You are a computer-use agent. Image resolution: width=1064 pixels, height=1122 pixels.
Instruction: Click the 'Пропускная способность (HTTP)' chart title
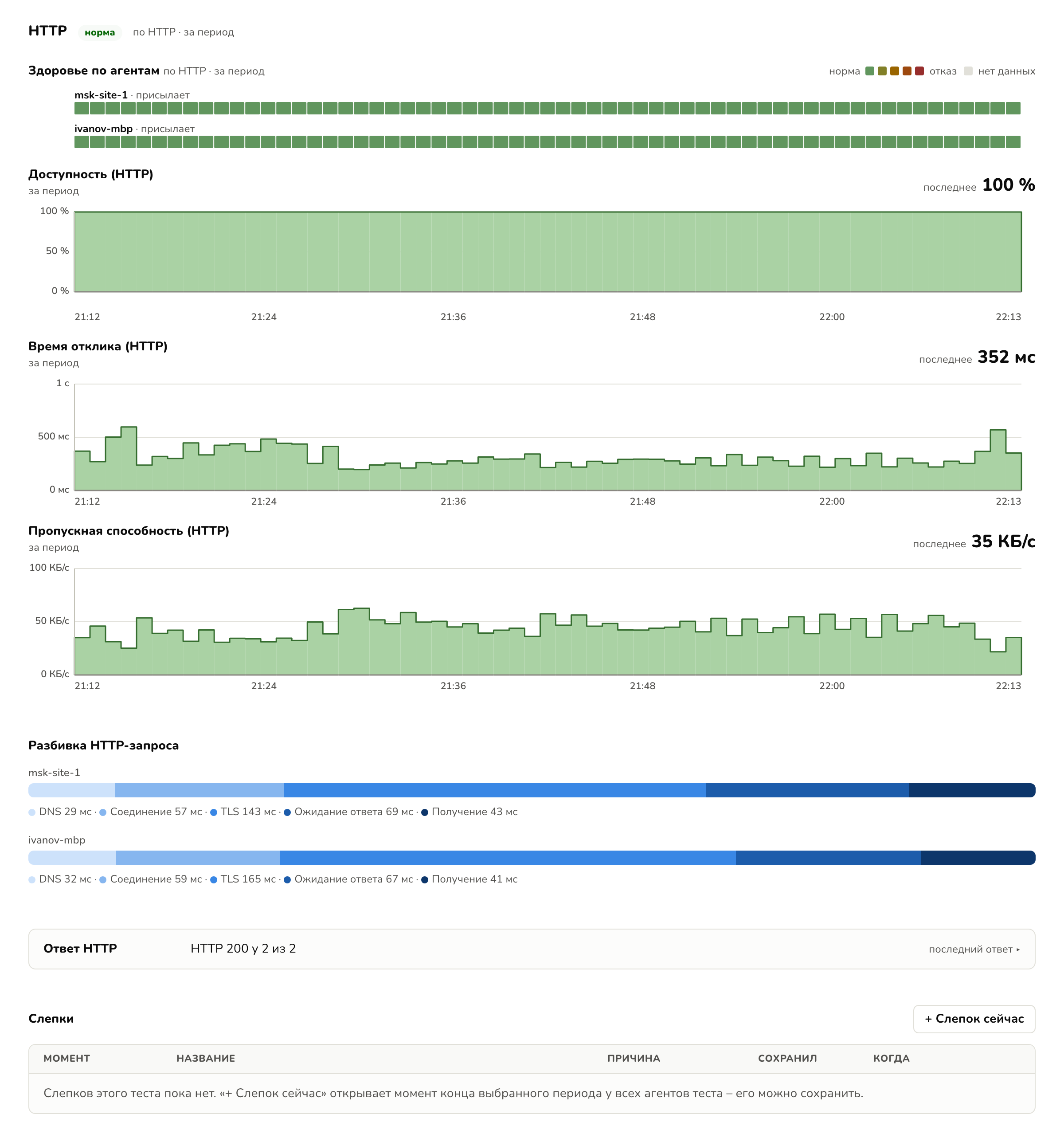click(x=129, y=530)
